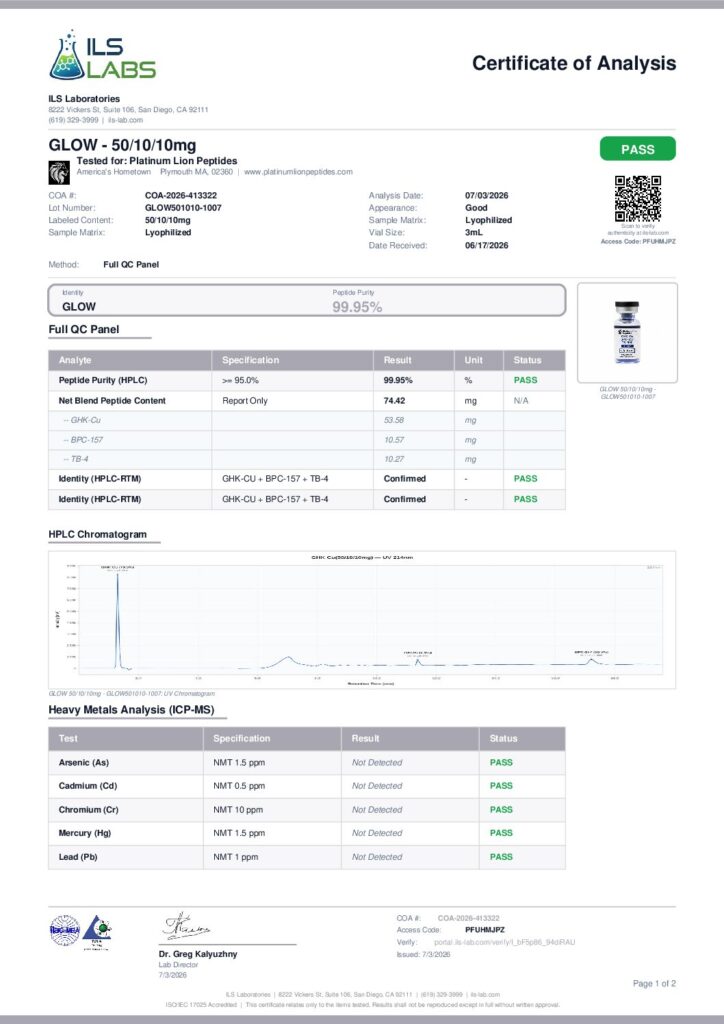This screenshot has height=1024, width=724.
Task: Select date received '06/17/2026'
Action: click(486, 246)
